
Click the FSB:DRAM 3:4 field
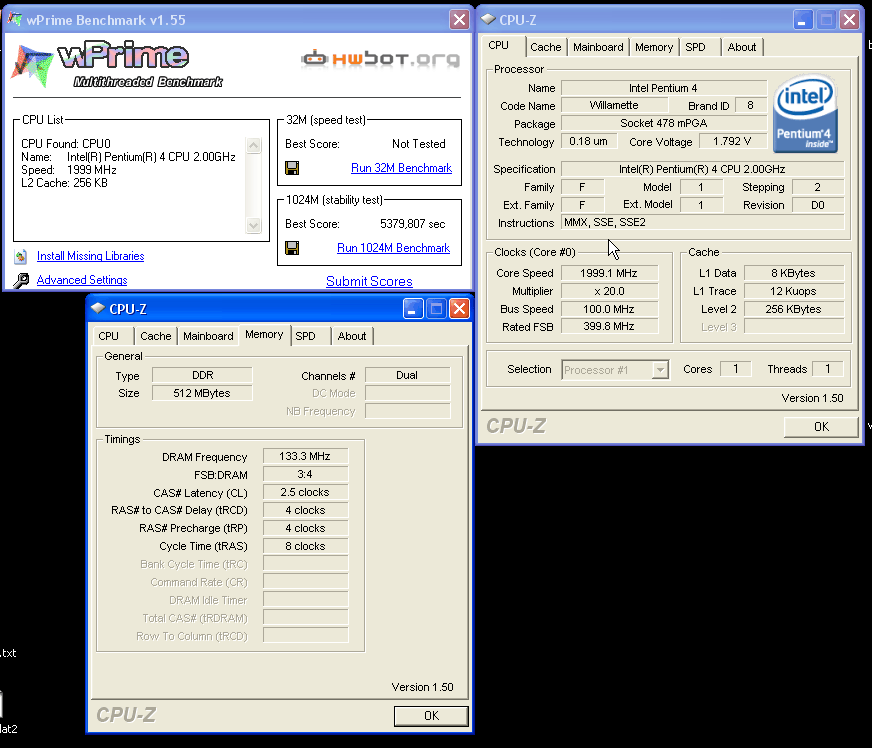coord(305,474)
